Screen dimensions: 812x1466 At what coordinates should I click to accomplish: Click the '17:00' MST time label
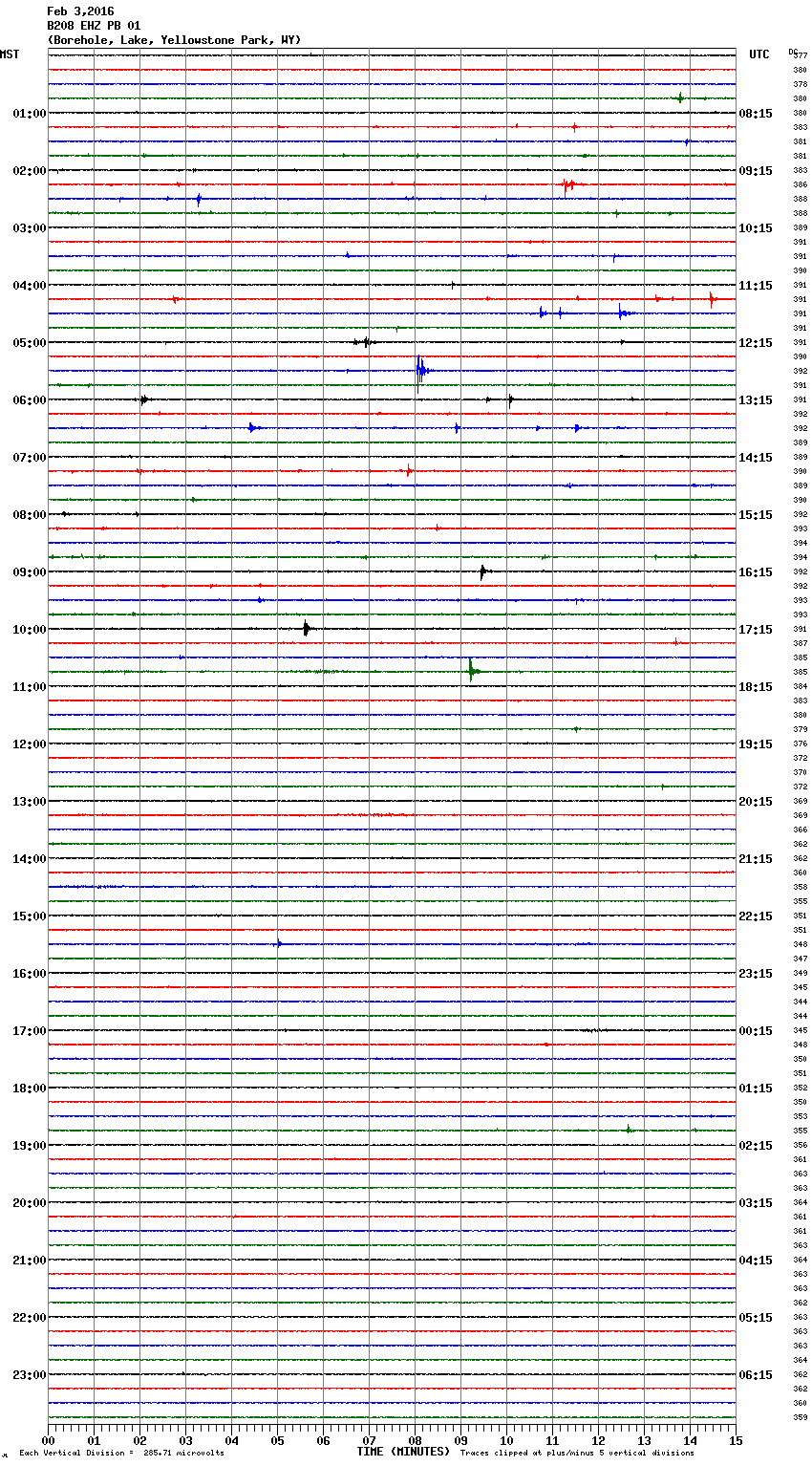pos(29,1031)
